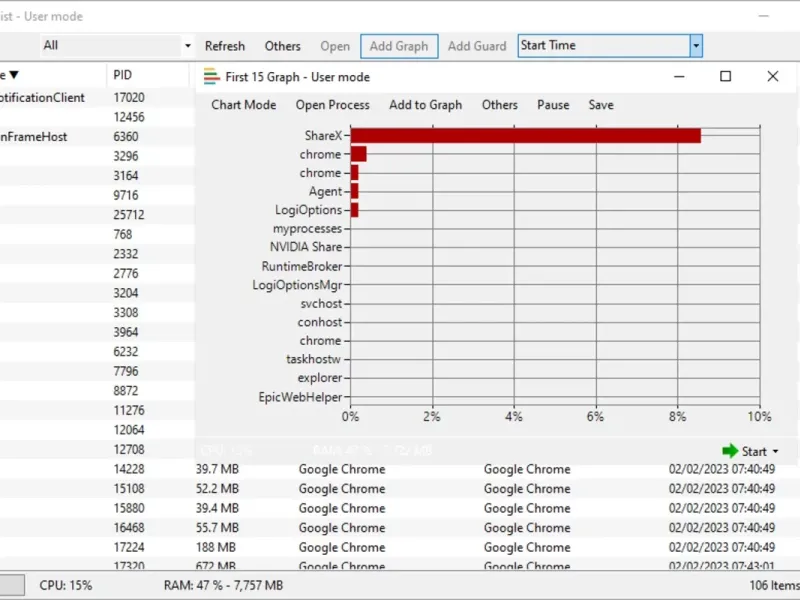Viewport: 800px width, 600px height.
Task: Open Others menu in the main toolbar
Action: coord(282,46)
